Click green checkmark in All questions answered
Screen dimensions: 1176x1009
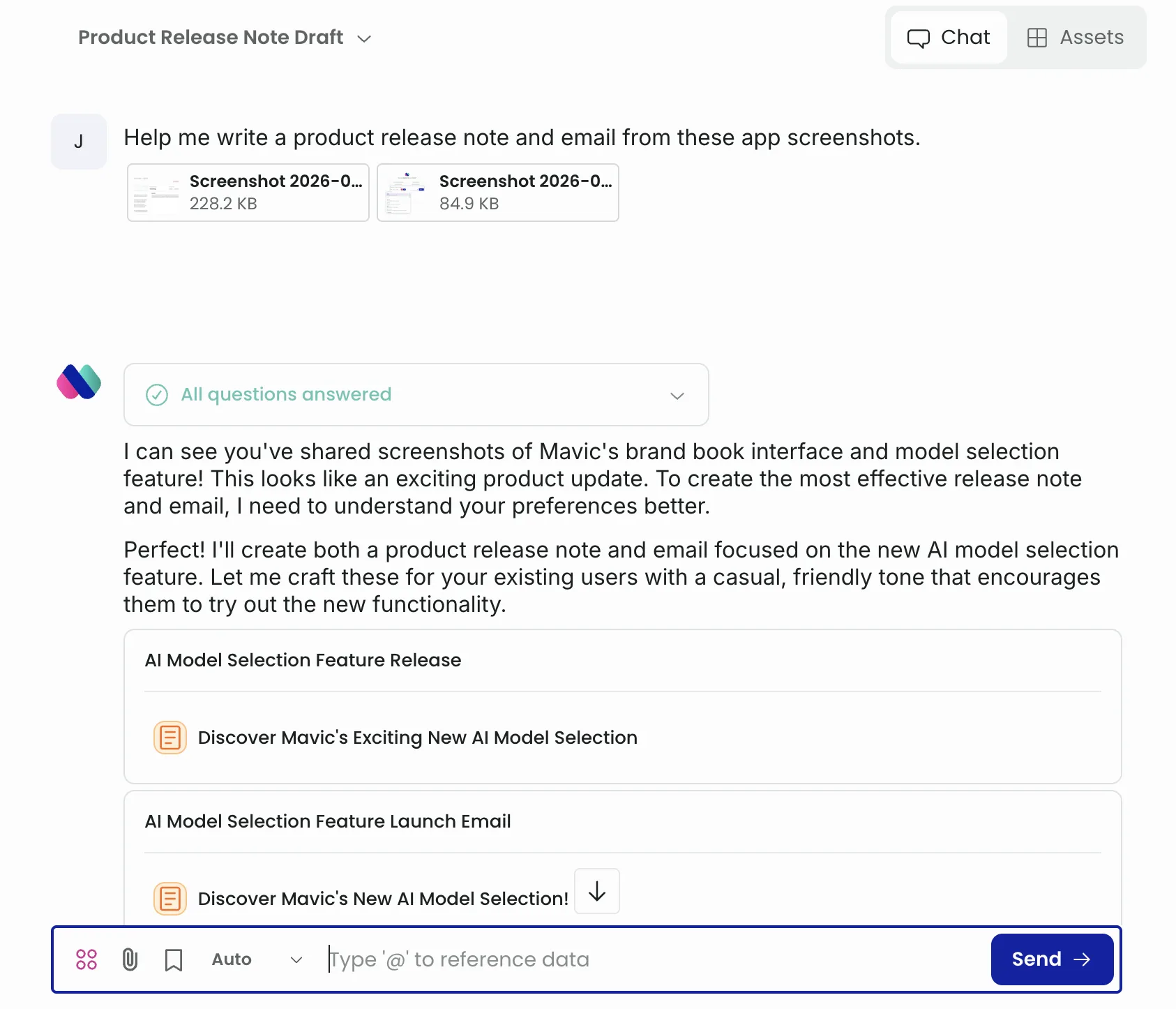coord(157,395)
